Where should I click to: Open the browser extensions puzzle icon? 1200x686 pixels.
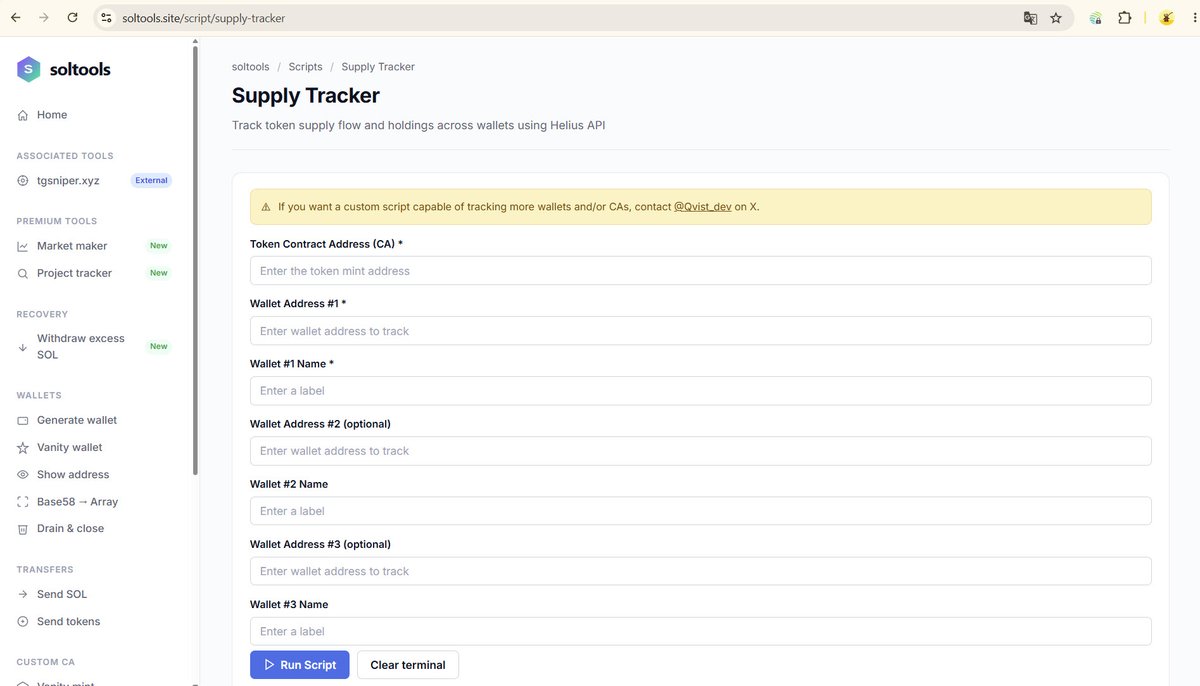tap(1125, 18)
